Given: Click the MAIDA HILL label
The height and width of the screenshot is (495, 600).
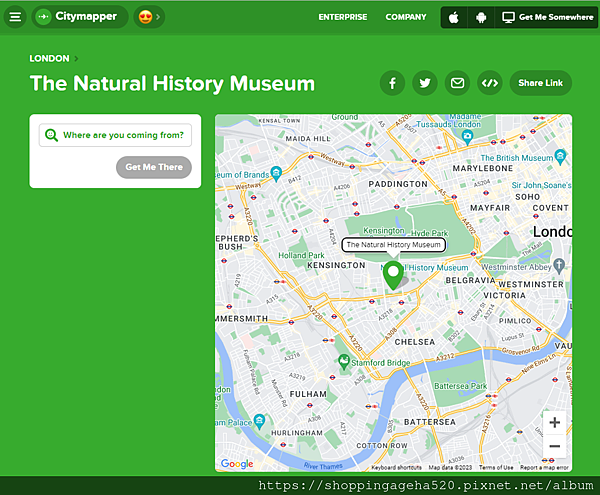Looking at the screenshot, I should [x=308, y=138].
